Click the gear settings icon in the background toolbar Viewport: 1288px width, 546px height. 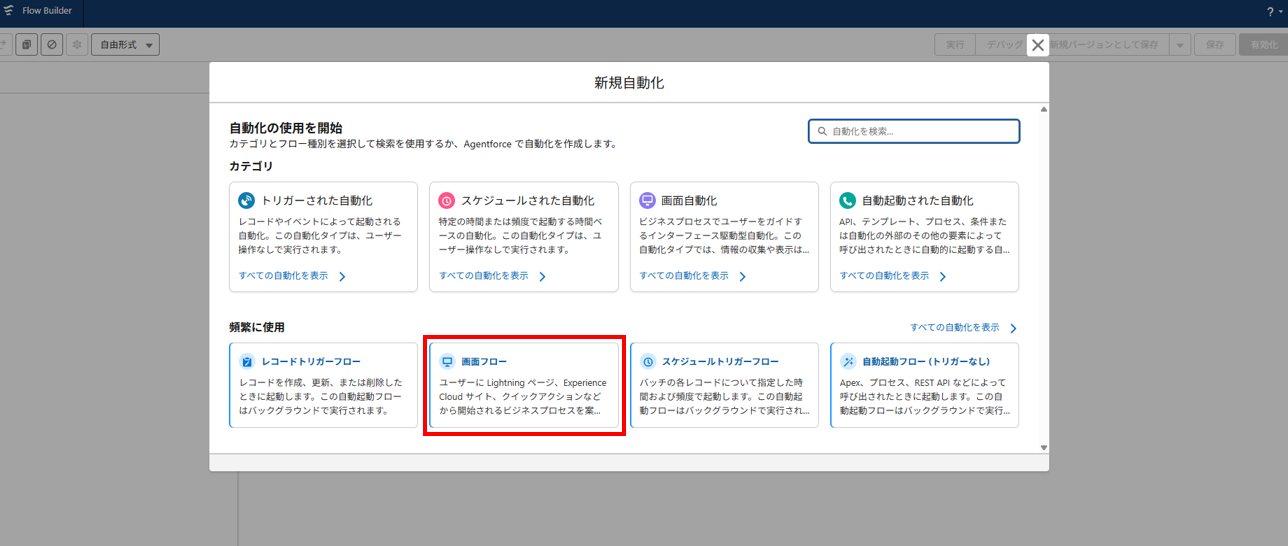(77, 45)
